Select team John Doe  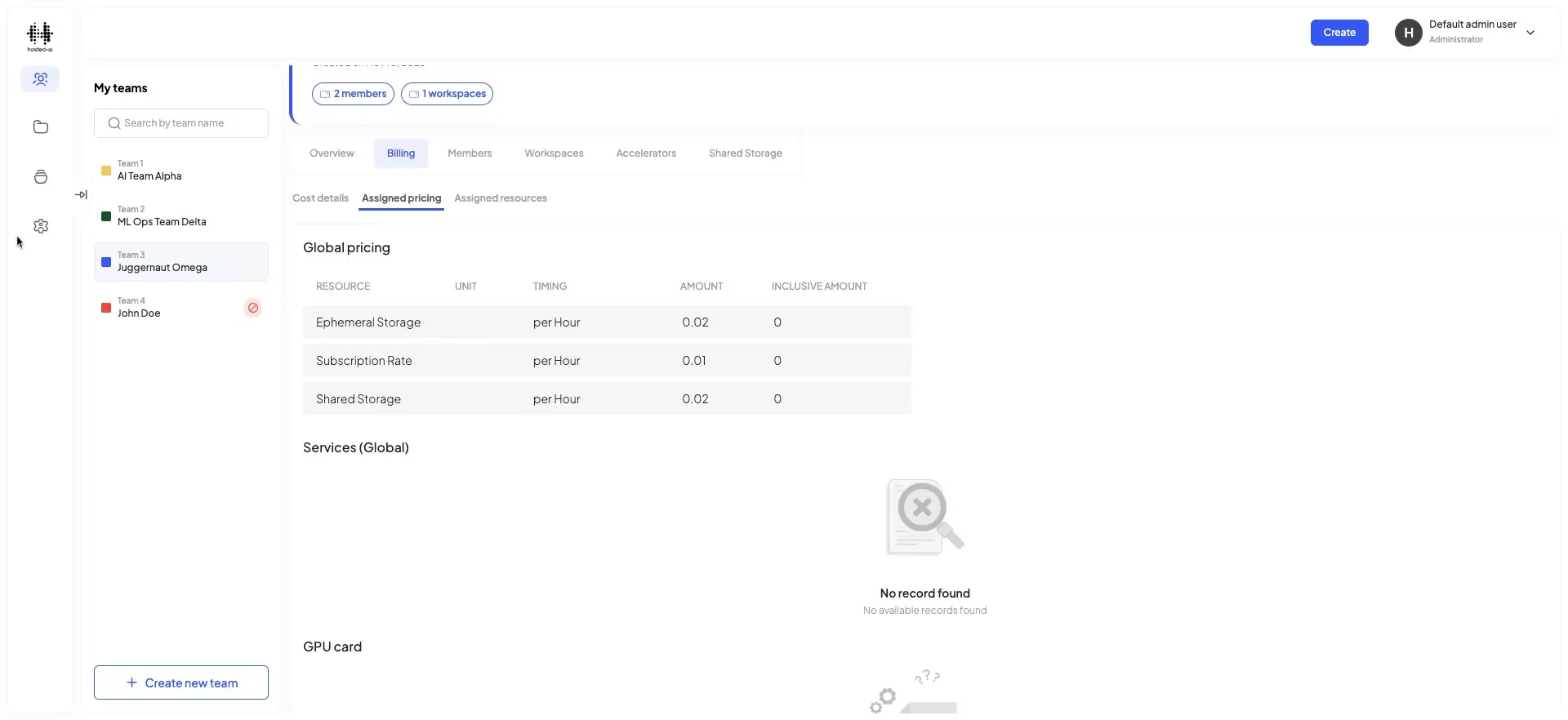[x=181, y=308]
